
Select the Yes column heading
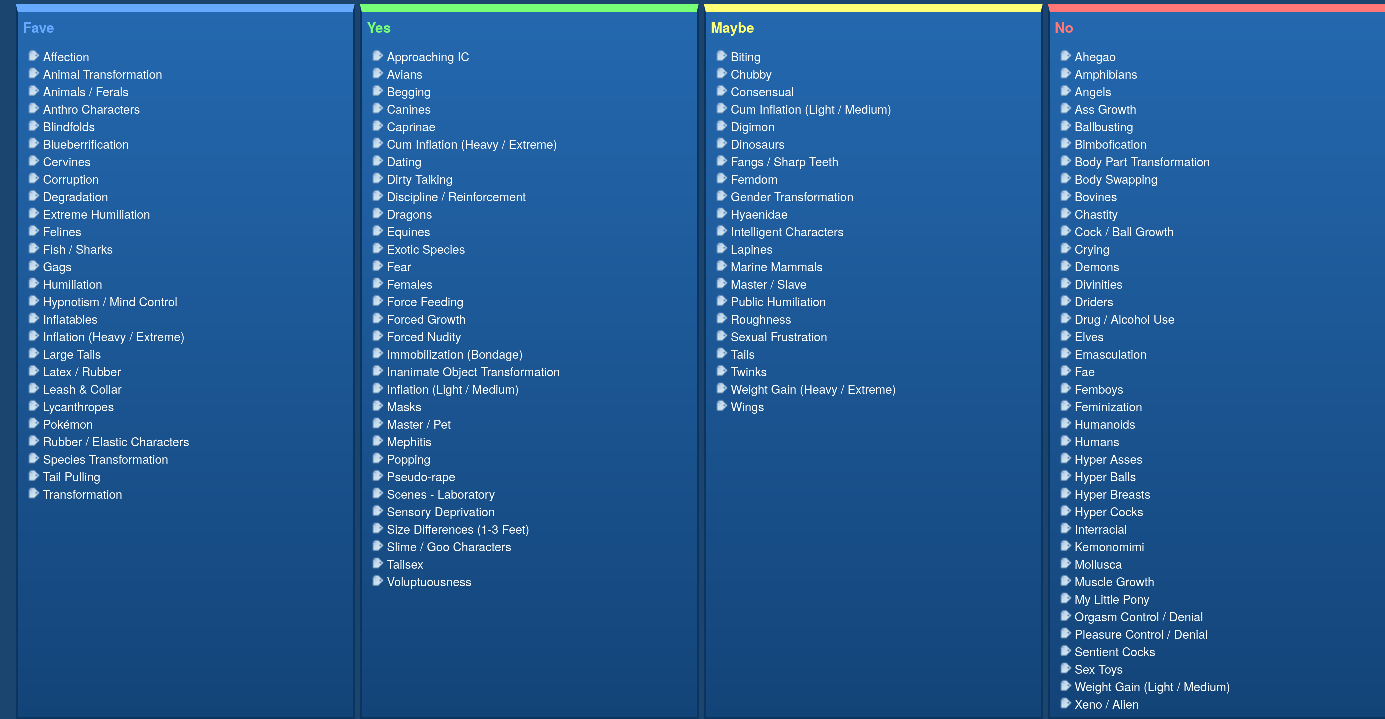pos(379,28)
